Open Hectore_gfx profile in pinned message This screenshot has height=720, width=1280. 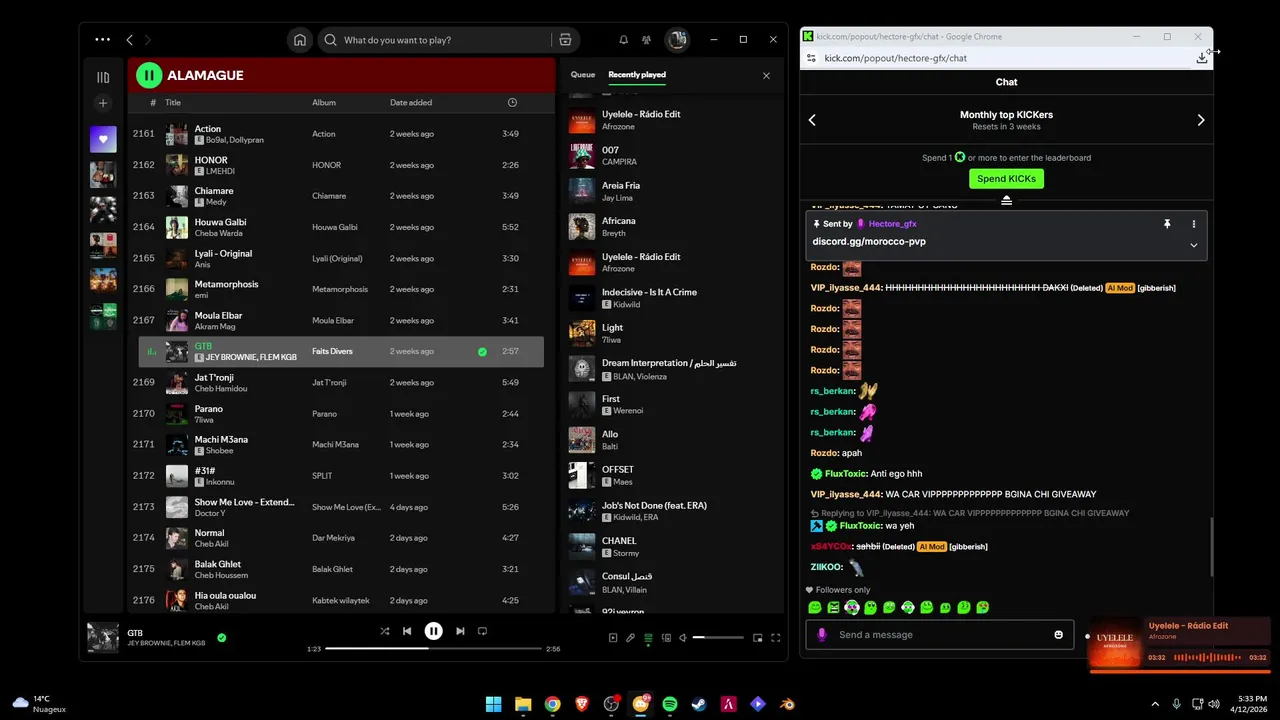[x=893, y=224]
